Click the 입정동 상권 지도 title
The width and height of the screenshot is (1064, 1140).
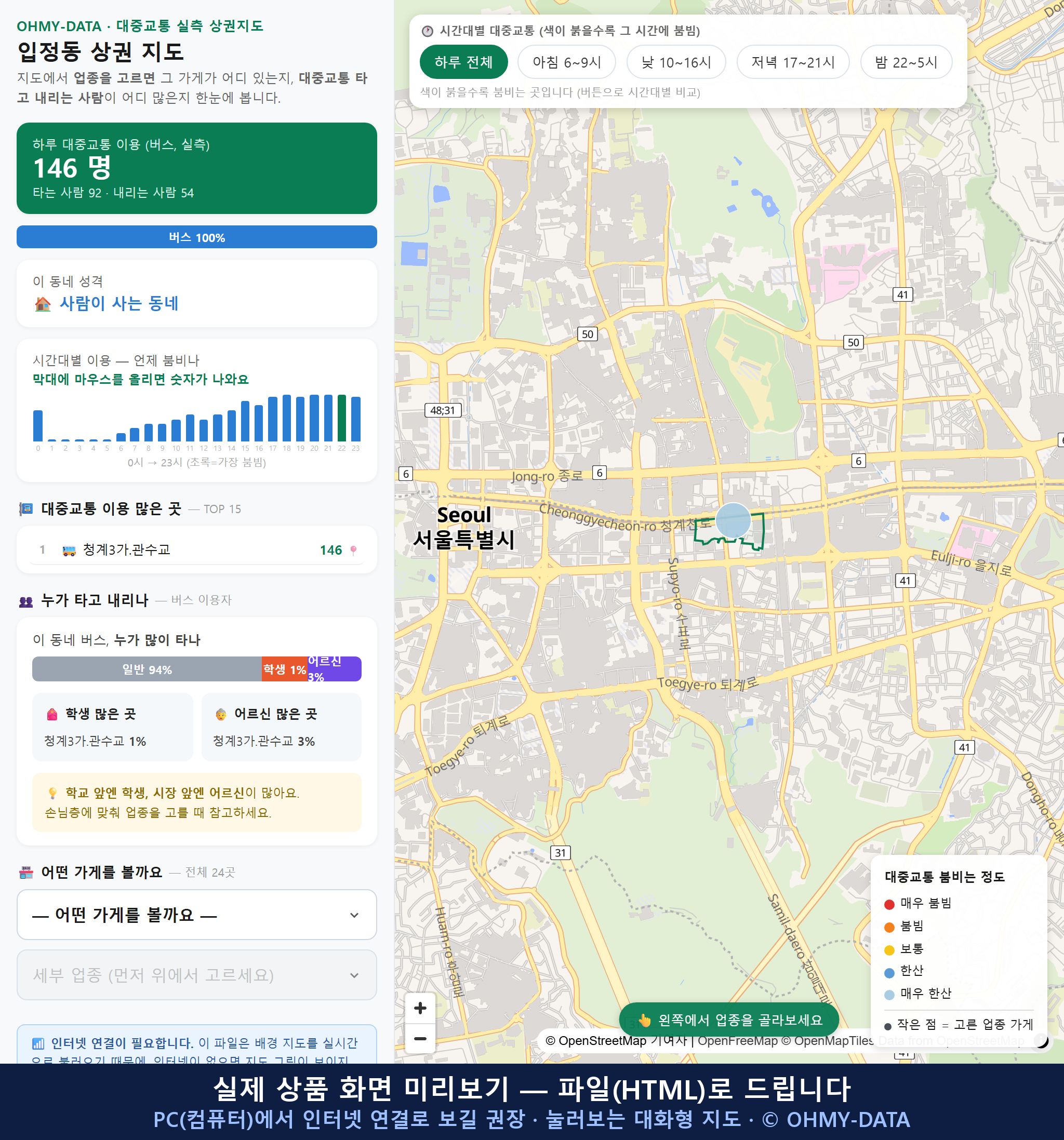pos(100,52)
